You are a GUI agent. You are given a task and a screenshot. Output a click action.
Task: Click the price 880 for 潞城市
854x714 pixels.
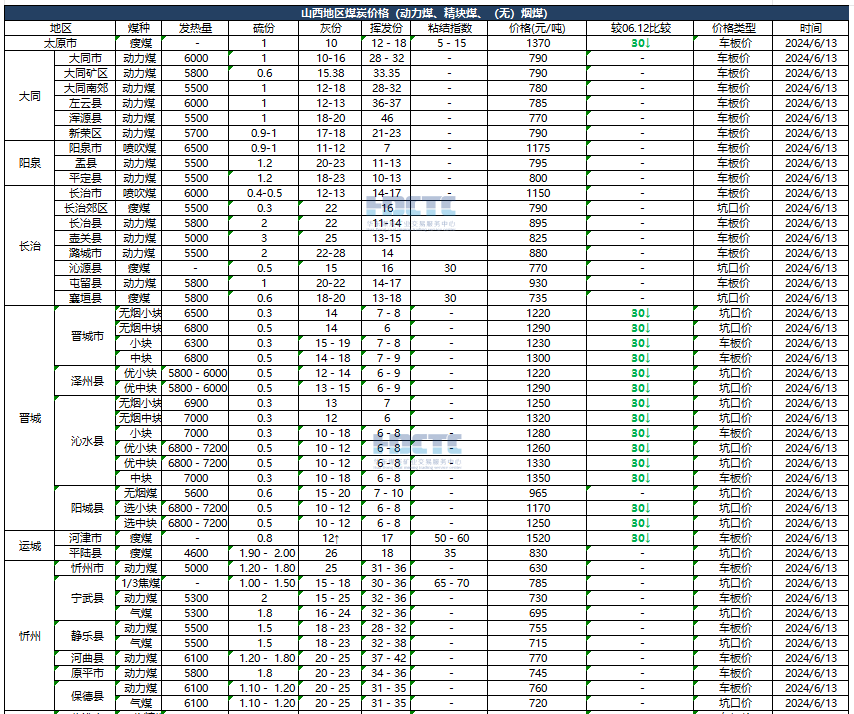point(538,253)
